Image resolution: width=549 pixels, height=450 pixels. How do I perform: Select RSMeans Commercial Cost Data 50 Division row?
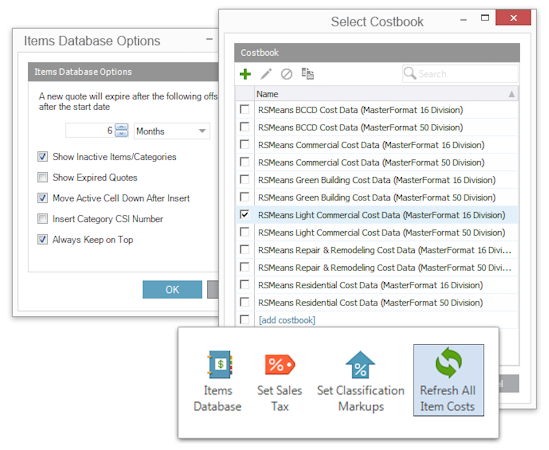tap(377, 162)
